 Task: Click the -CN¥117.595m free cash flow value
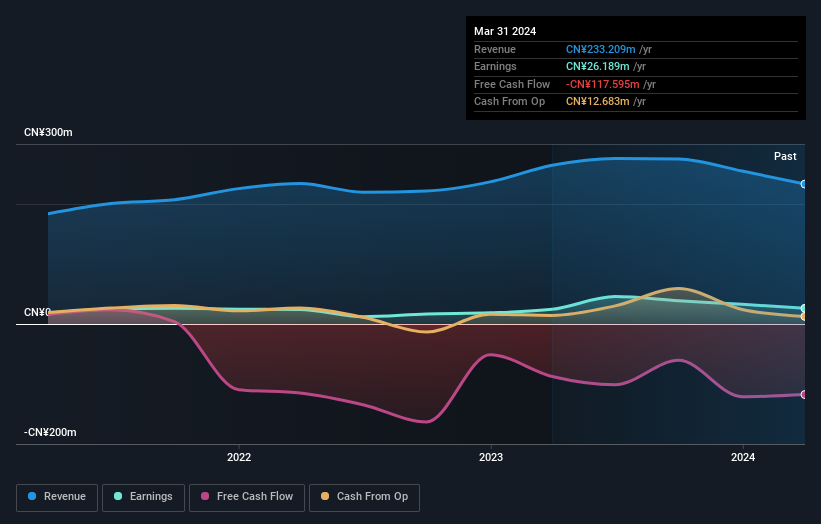pyautogui.click(x=603, y=84)
